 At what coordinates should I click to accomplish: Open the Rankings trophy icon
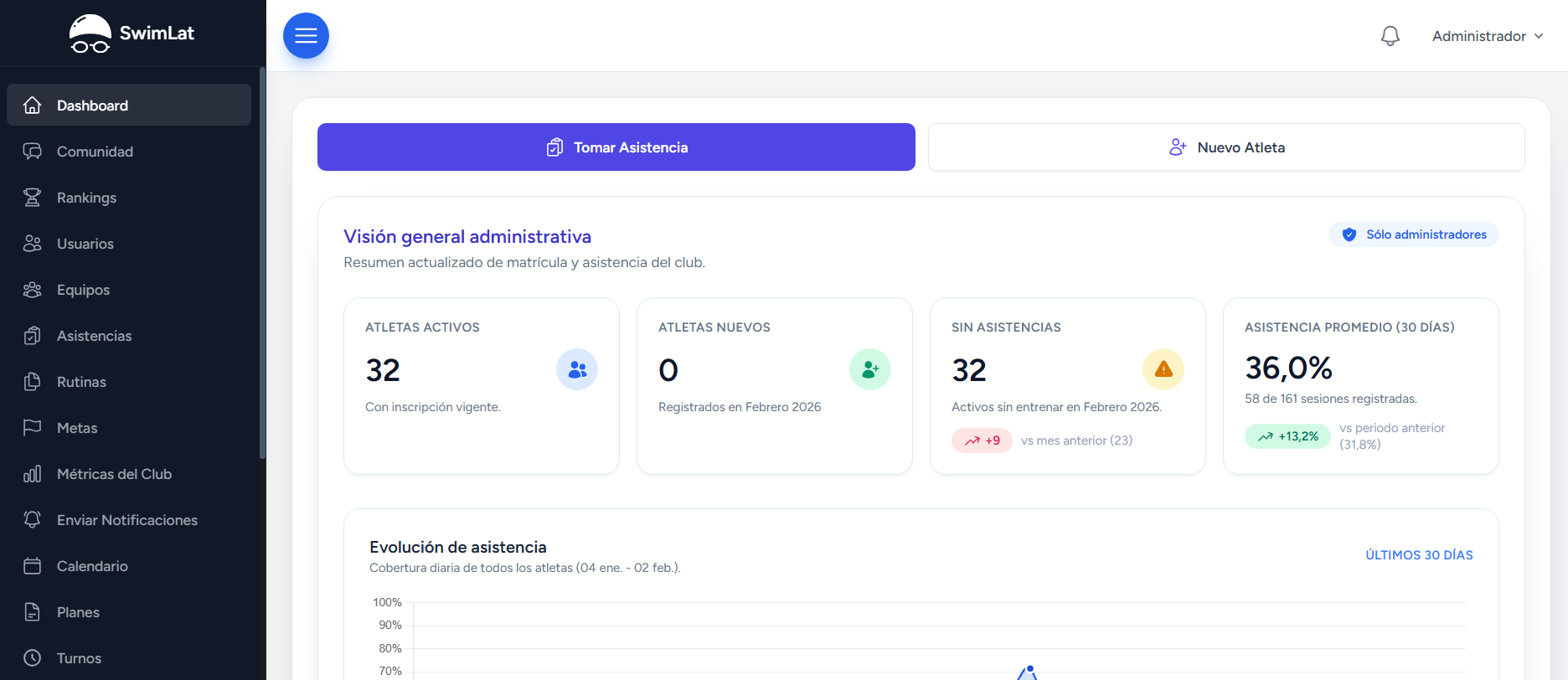tap(33, 198)
